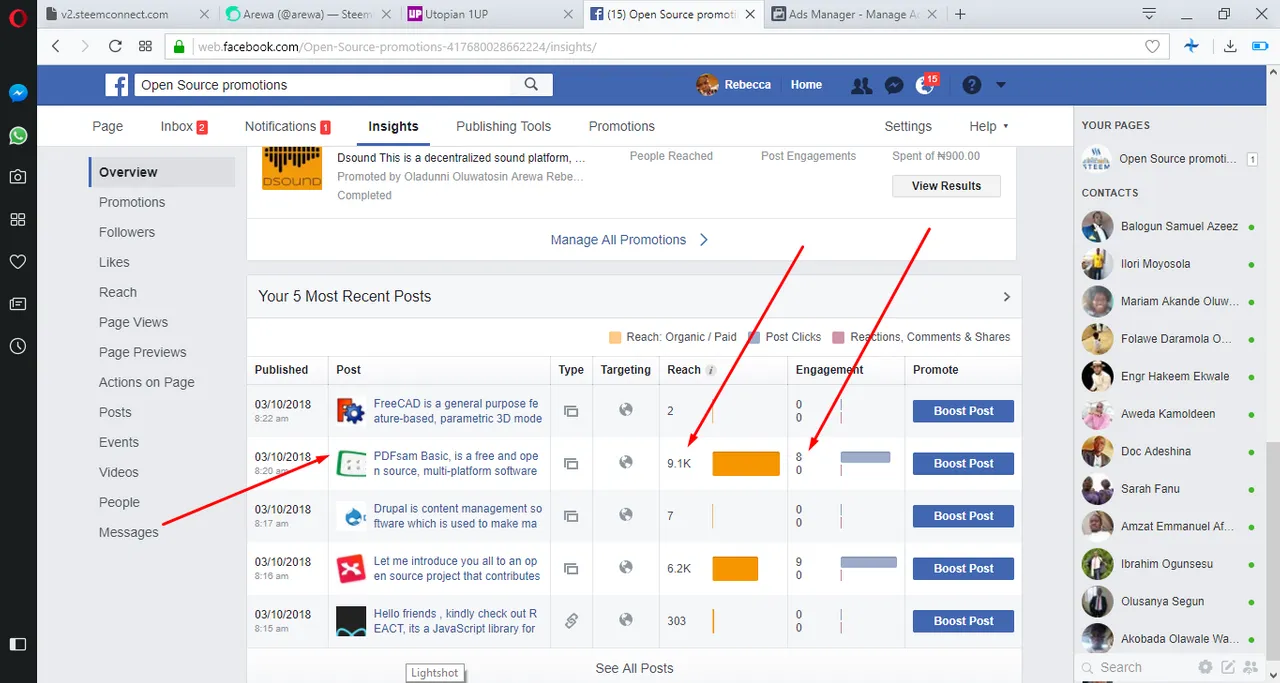Open Facebook notifications globe with badge 15
Viewport: 1280px width, 683px height.
tap(926, 85)
